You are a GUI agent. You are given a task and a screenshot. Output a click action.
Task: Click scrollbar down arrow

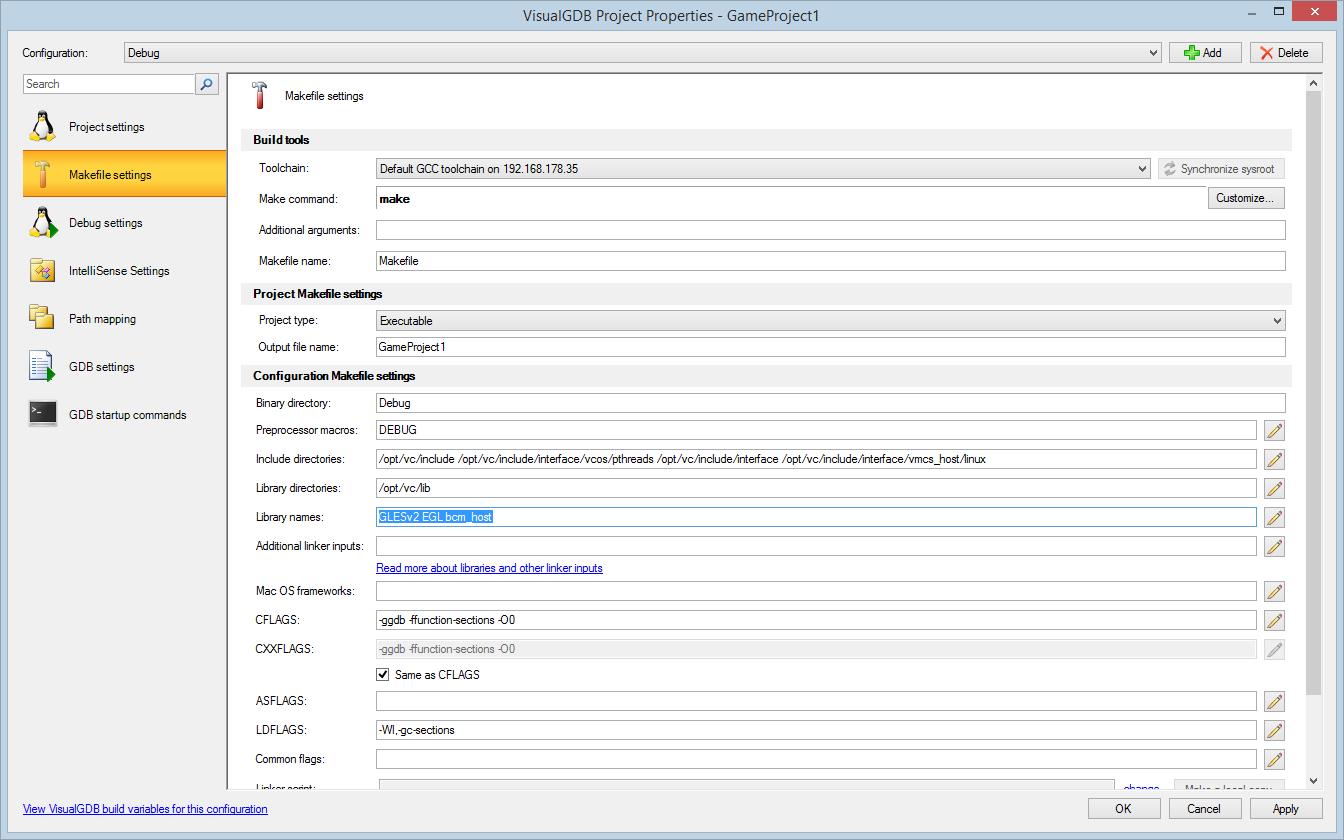[1314, 780]
